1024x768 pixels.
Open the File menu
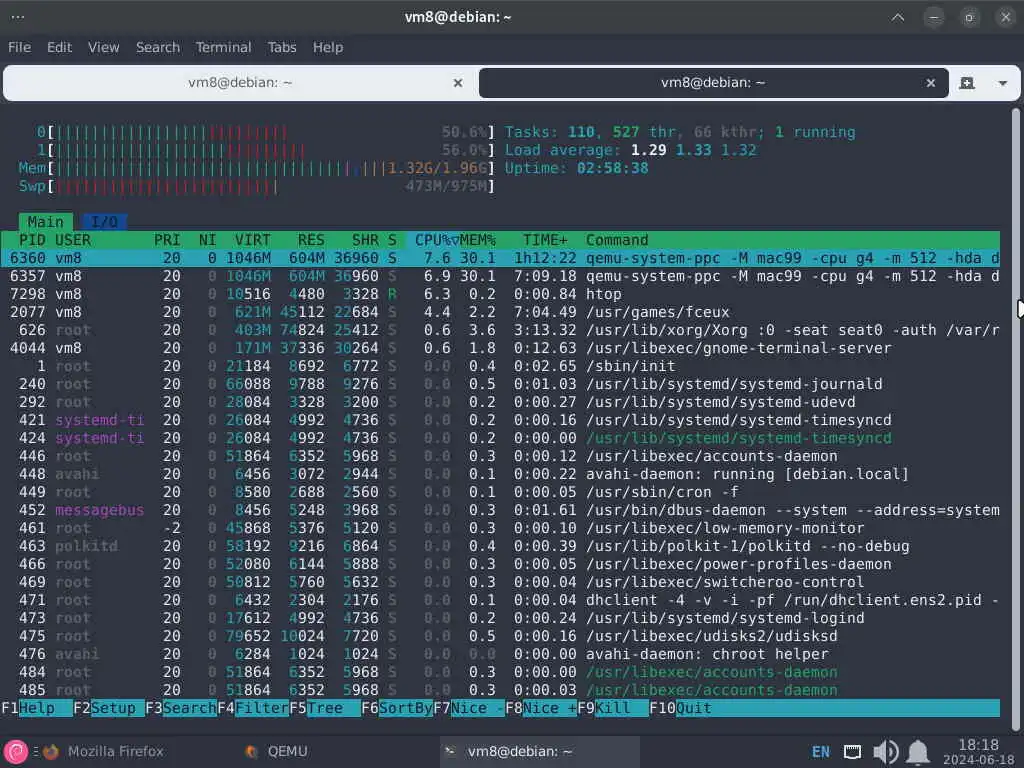19,47
